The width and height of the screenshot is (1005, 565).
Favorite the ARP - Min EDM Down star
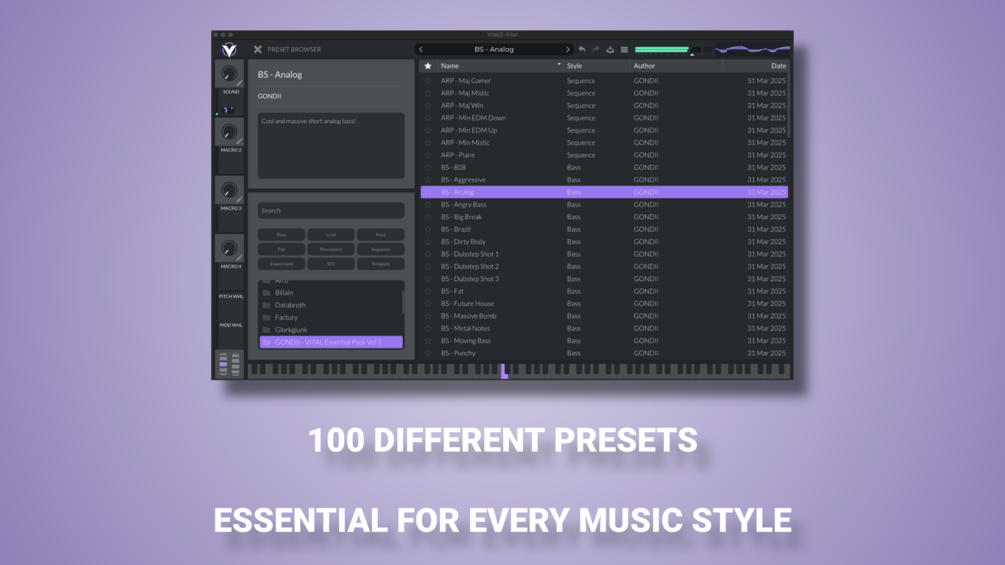click(428, 118)
